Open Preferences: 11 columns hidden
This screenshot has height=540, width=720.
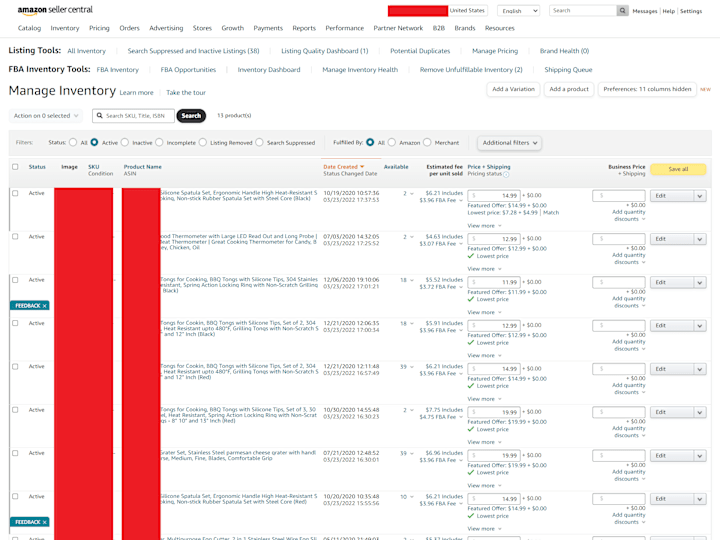[x=647, y=89]
